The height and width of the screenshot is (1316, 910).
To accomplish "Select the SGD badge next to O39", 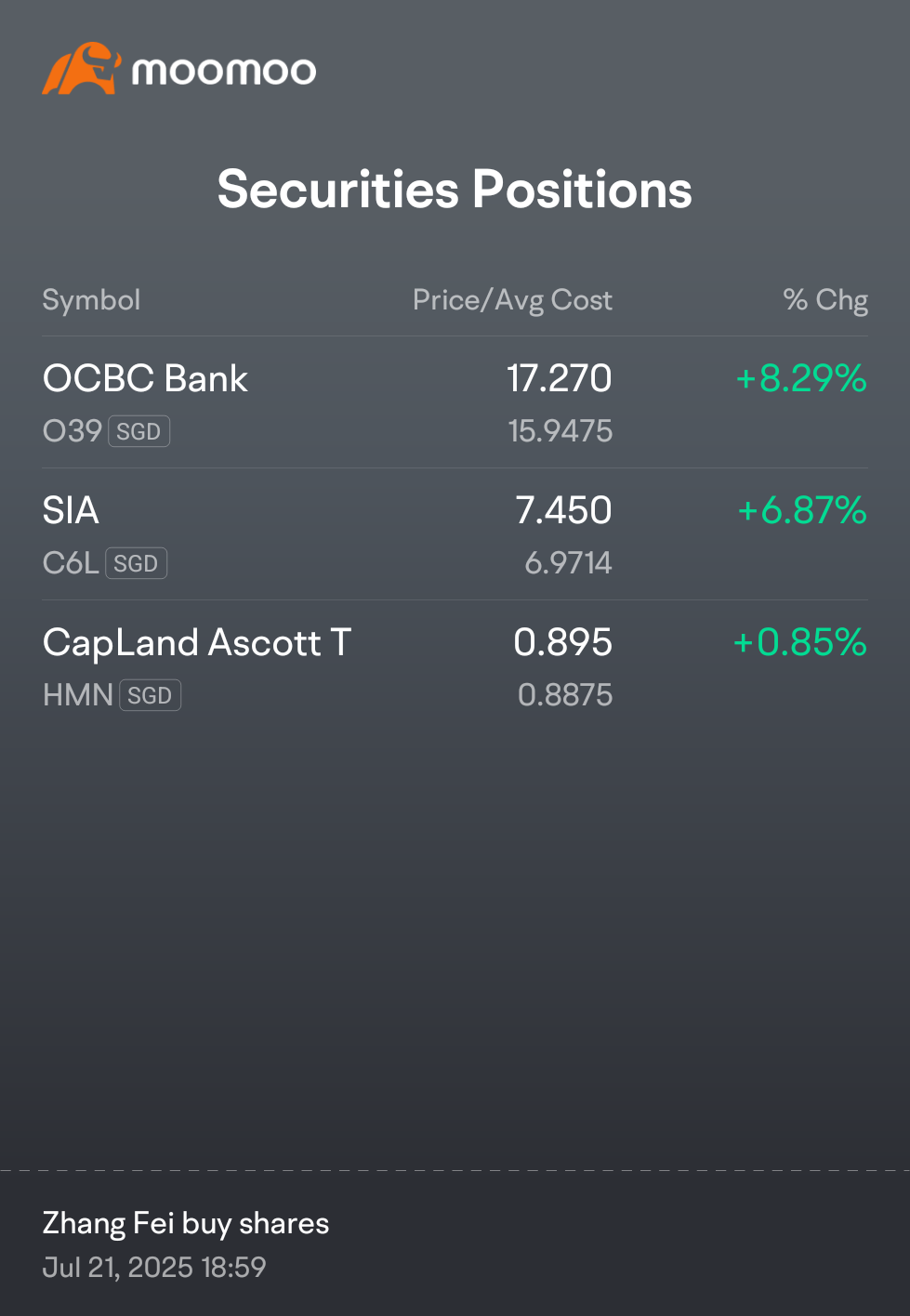I will pyautogui.click(x=139, y=431).
